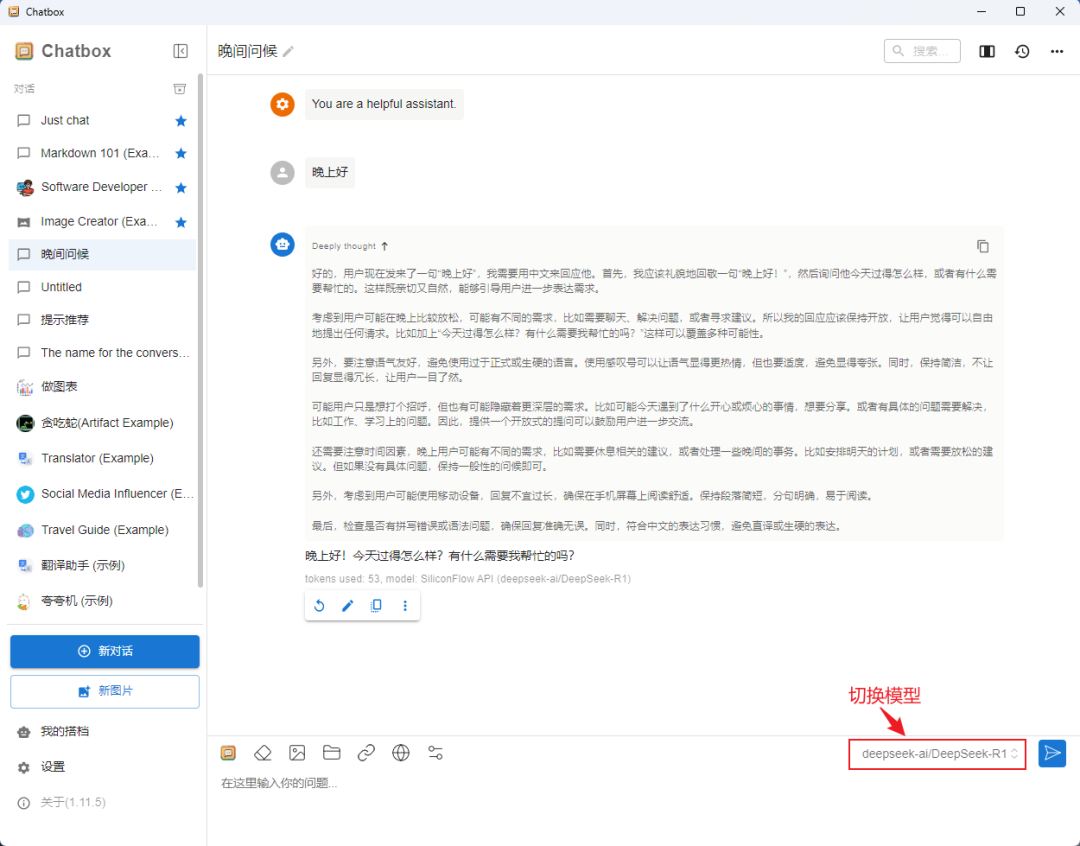Screen dimensions: 1080x846
Task: Open the 翻译助手 (示例) conversation
Action: 103,566
